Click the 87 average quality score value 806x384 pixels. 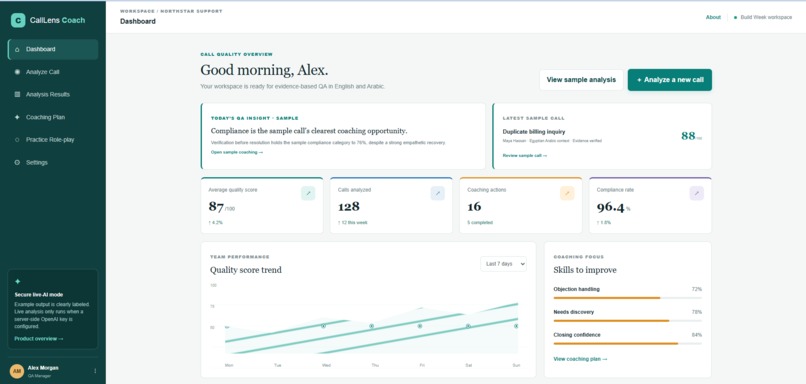216,207
